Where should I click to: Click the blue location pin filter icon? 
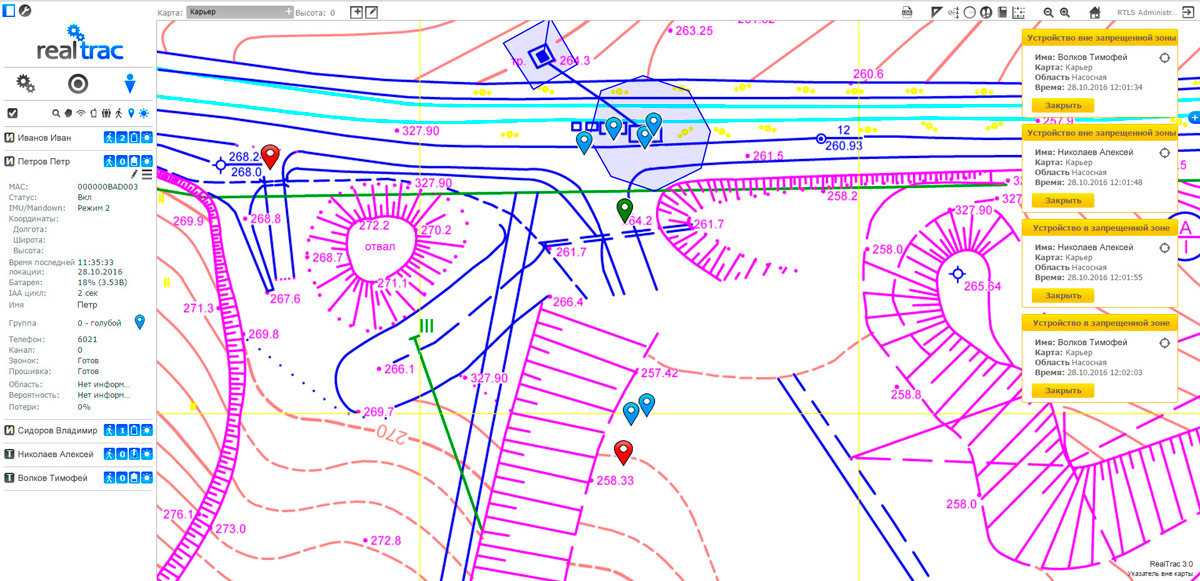click(131, 113)
